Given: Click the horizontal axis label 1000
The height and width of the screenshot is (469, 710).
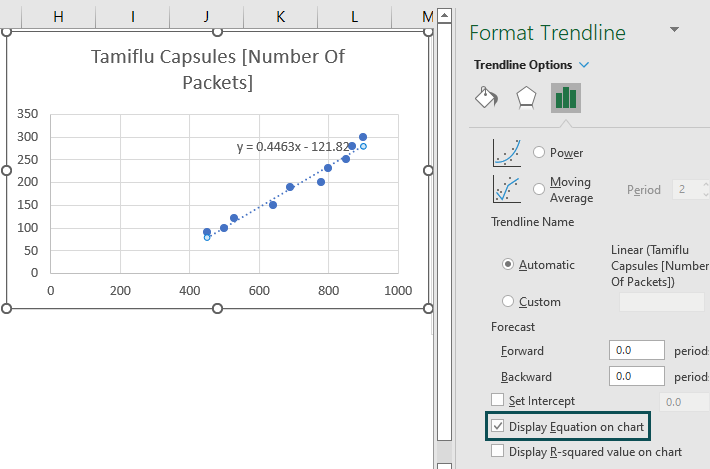Looking at the screenshot, I should (398, 291).
